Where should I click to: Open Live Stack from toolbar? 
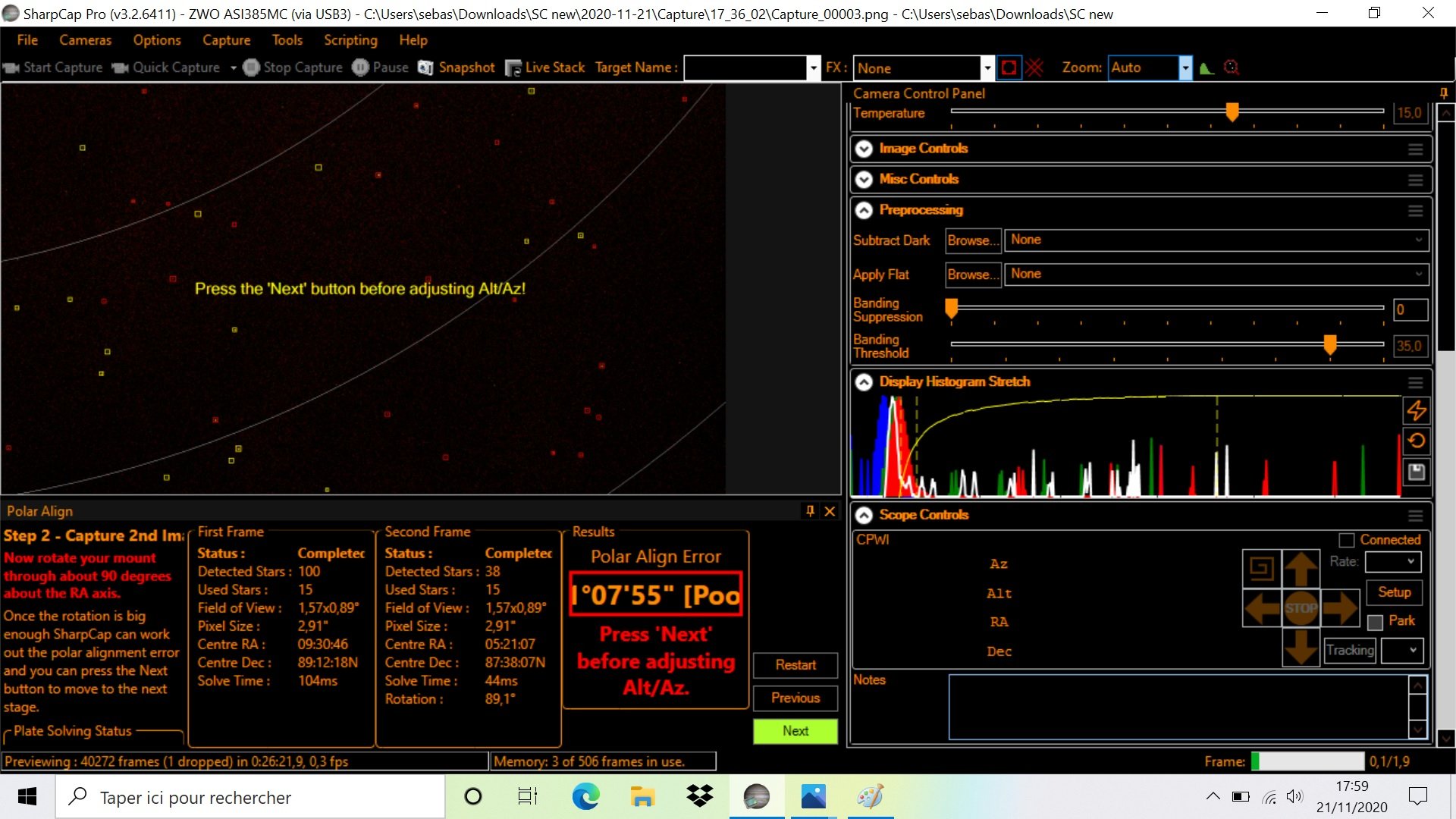pyautogui.click(x=545, y=67)
